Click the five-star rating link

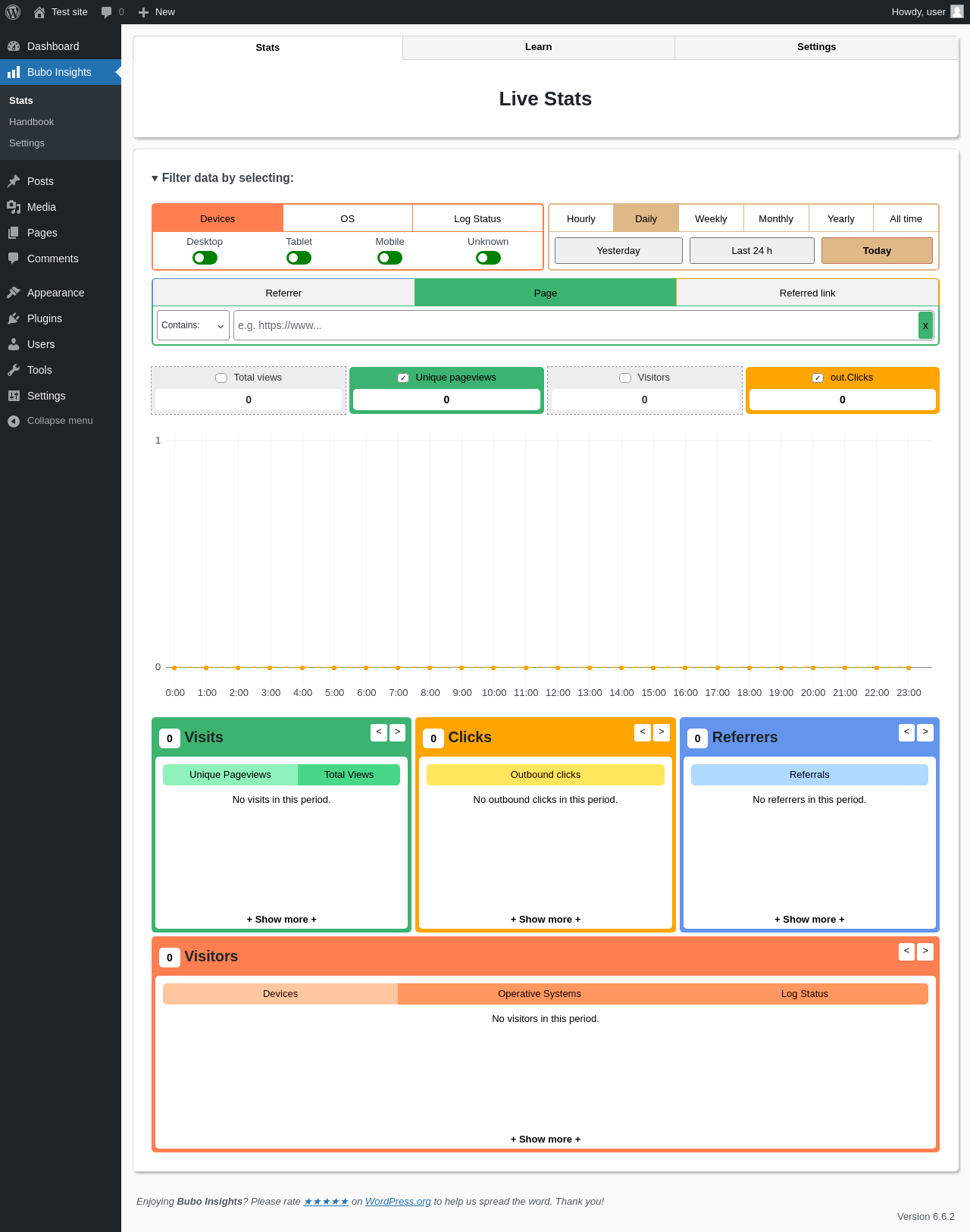tap(326, 1202)
